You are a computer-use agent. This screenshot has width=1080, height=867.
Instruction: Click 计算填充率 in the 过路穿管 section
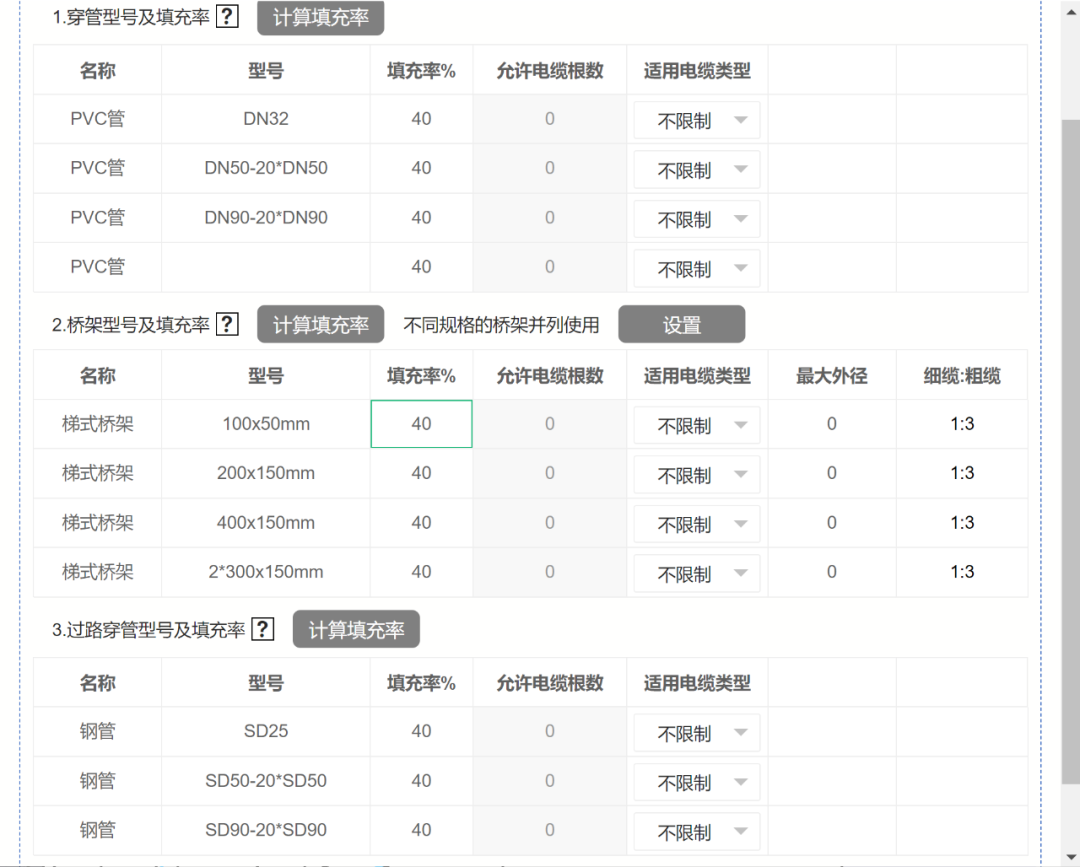click(x=356, y=629)
